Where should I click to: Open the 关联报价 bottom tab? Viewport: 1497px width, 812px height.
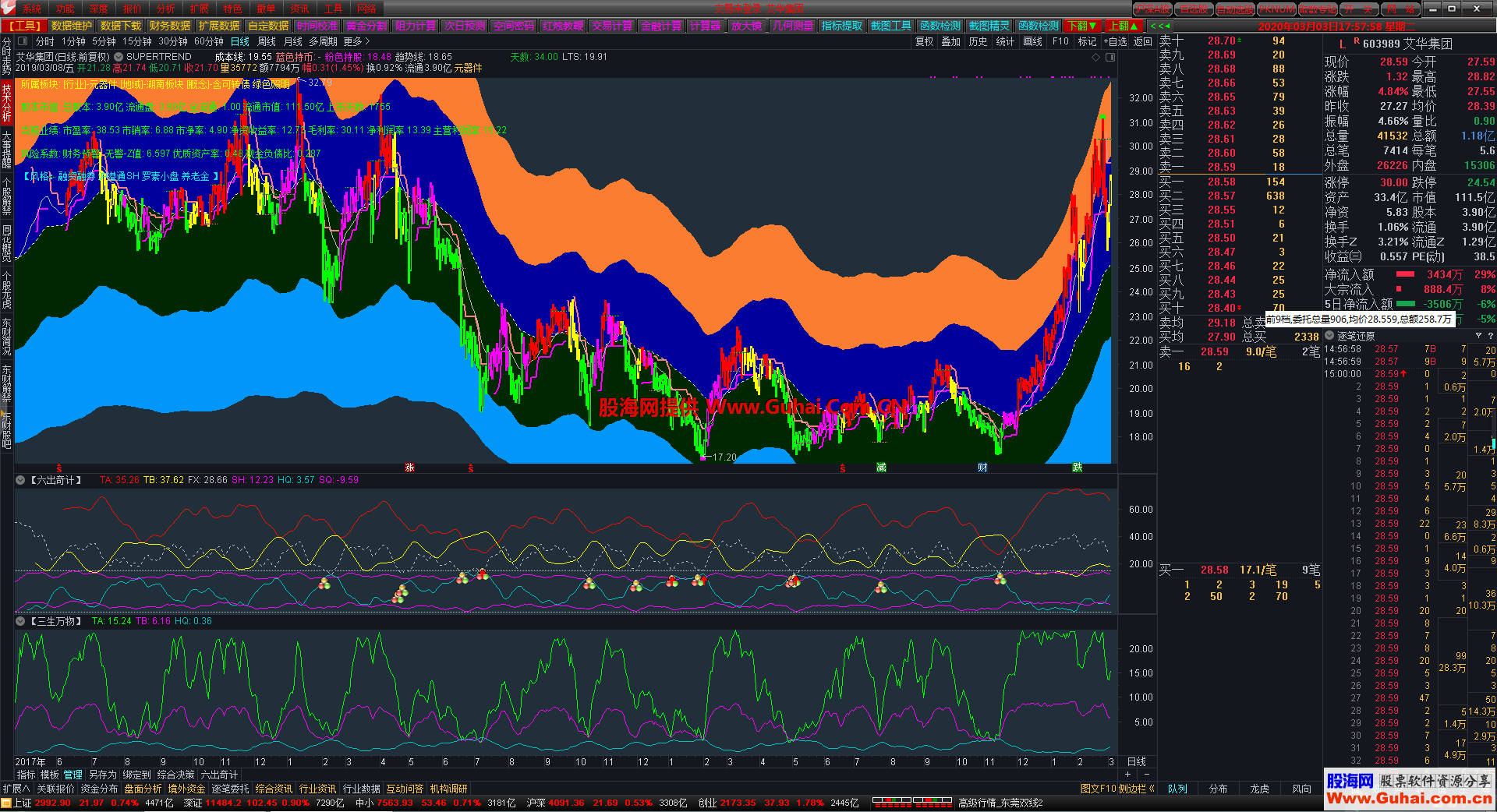pyautogui.click(x=55, y=789)
